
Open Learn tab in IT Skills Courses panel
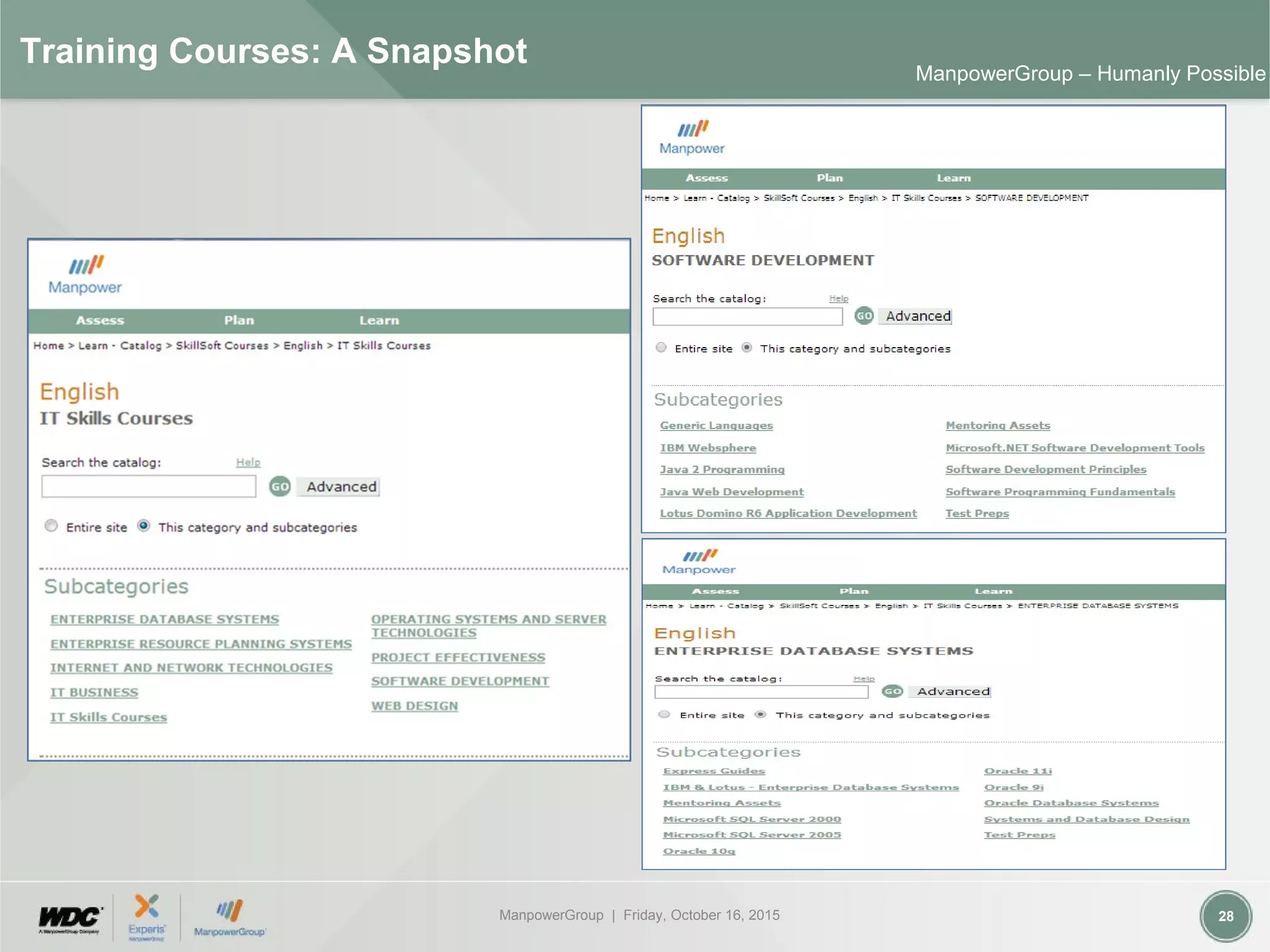coord(379,320)
